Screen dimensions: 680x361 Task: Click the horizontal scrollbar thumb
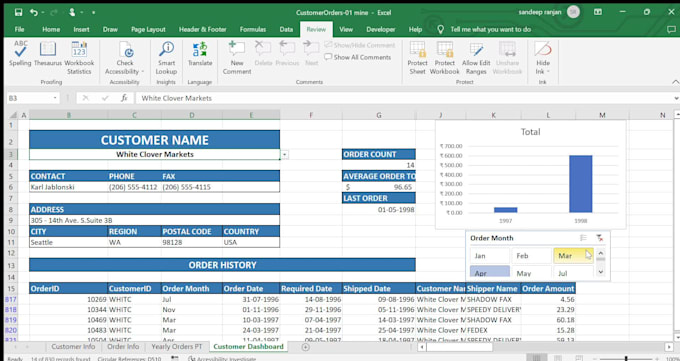(x=460, y=347)
